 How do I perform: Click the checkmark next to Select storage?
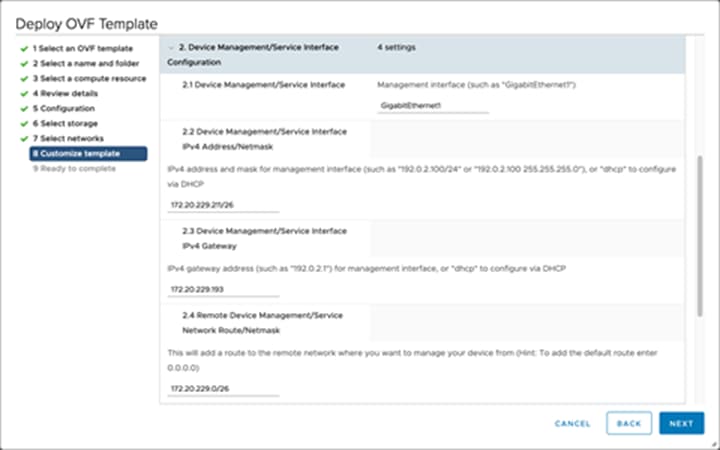(22, 123)
